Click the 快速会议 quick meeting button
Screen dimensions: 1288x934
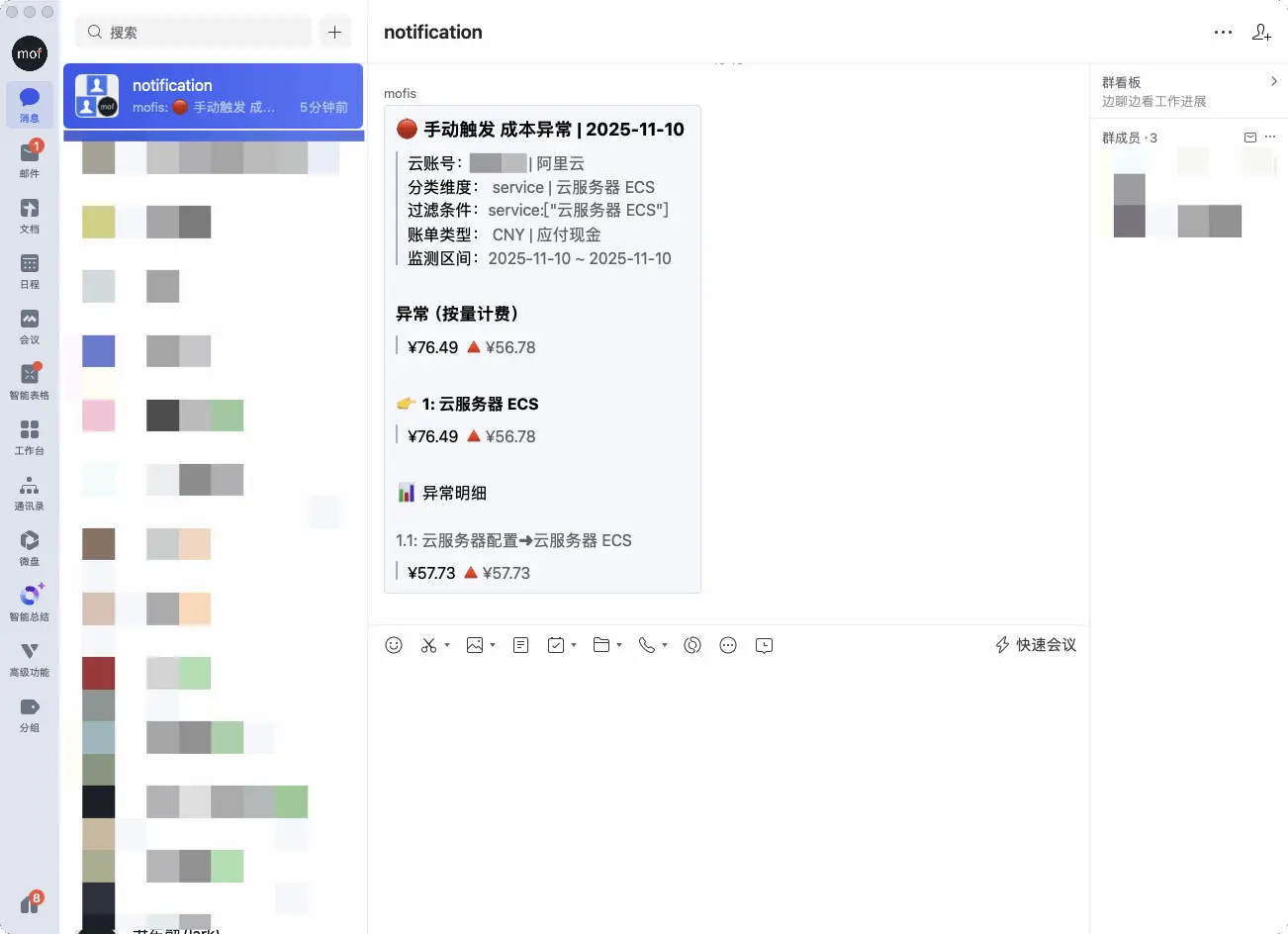(x=1036, y=645)
